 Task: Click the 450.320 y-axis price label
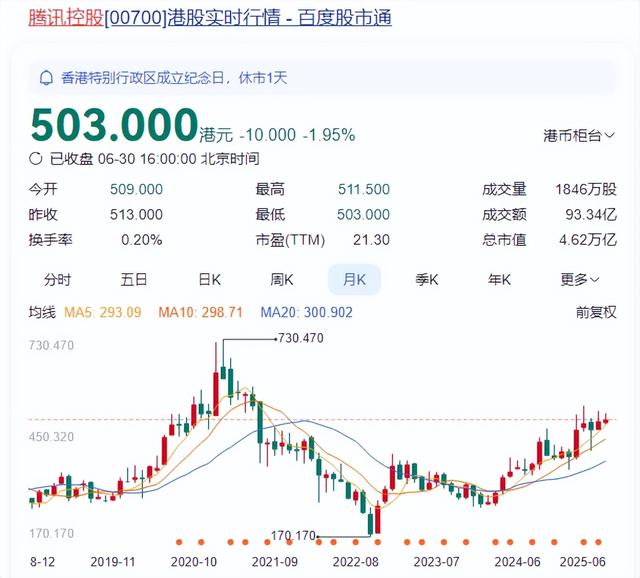click(51, 437)
